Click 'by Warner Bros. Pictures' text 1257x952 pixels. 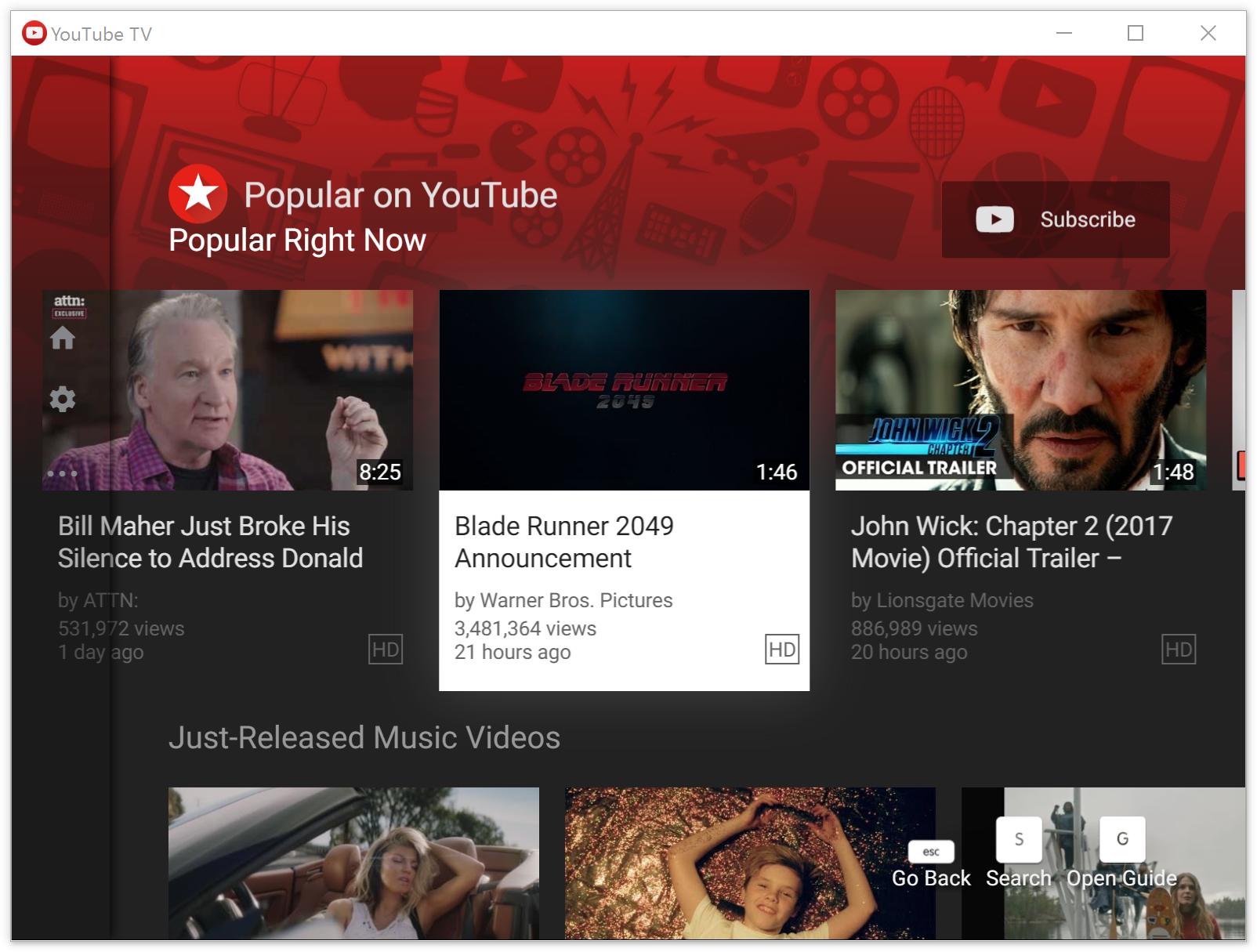click(x=563, y=600)
